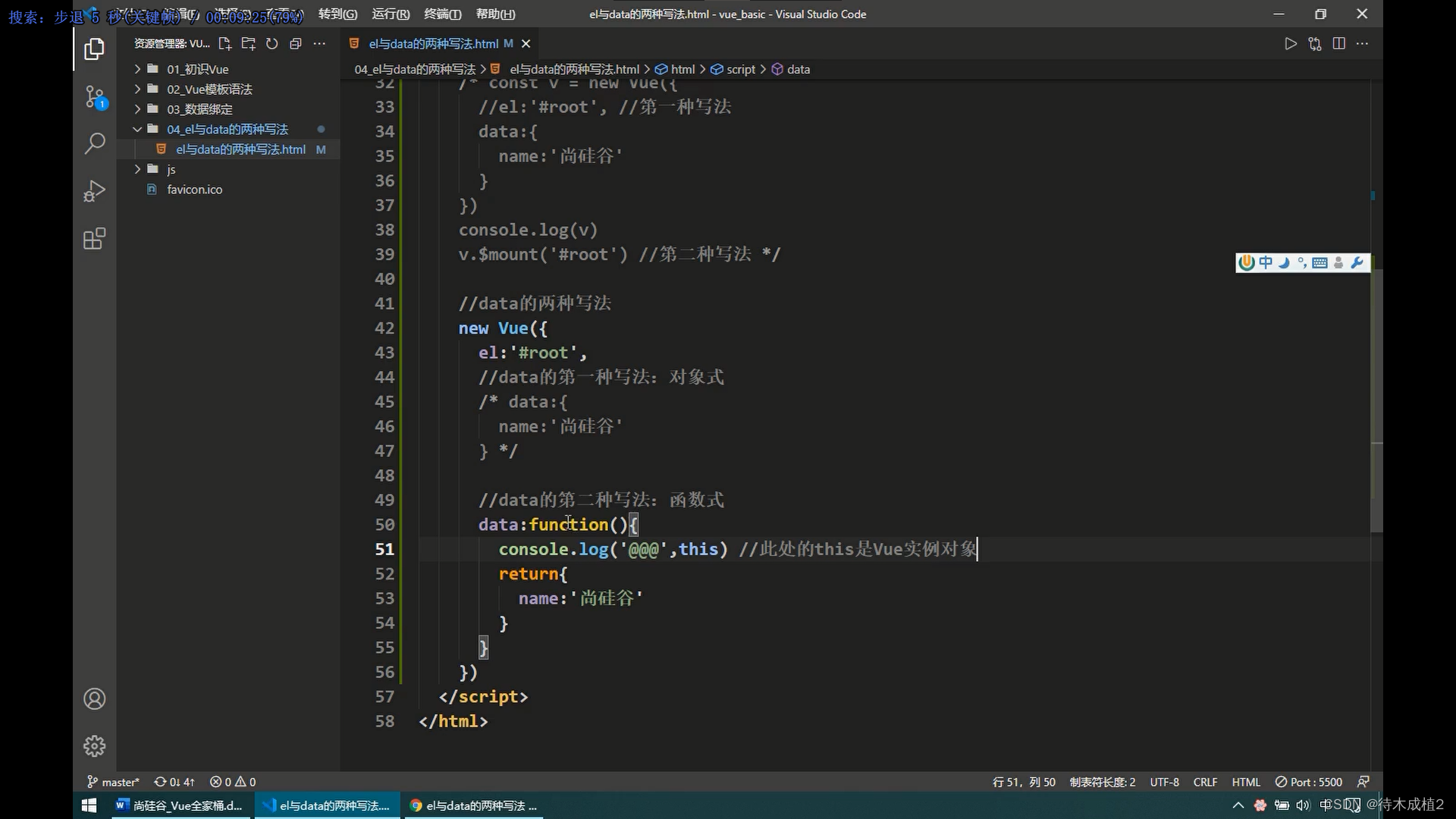The height and width of the screenshot is (819, 1456).
Task: Click the master branch status item
Action: (113, 782)
